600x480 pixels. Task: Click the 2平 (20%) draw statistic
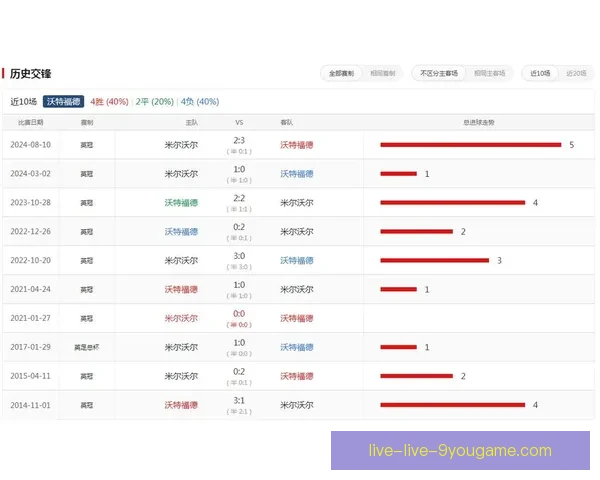point(155,101)
